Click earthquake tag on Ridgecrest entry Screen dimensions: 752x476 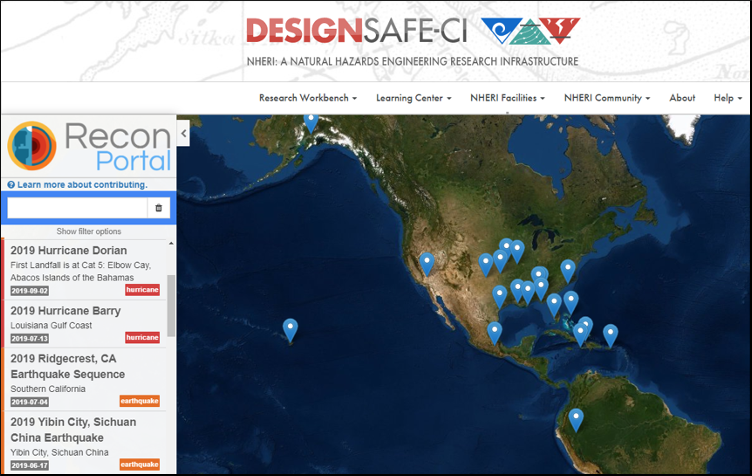(140, 401)
